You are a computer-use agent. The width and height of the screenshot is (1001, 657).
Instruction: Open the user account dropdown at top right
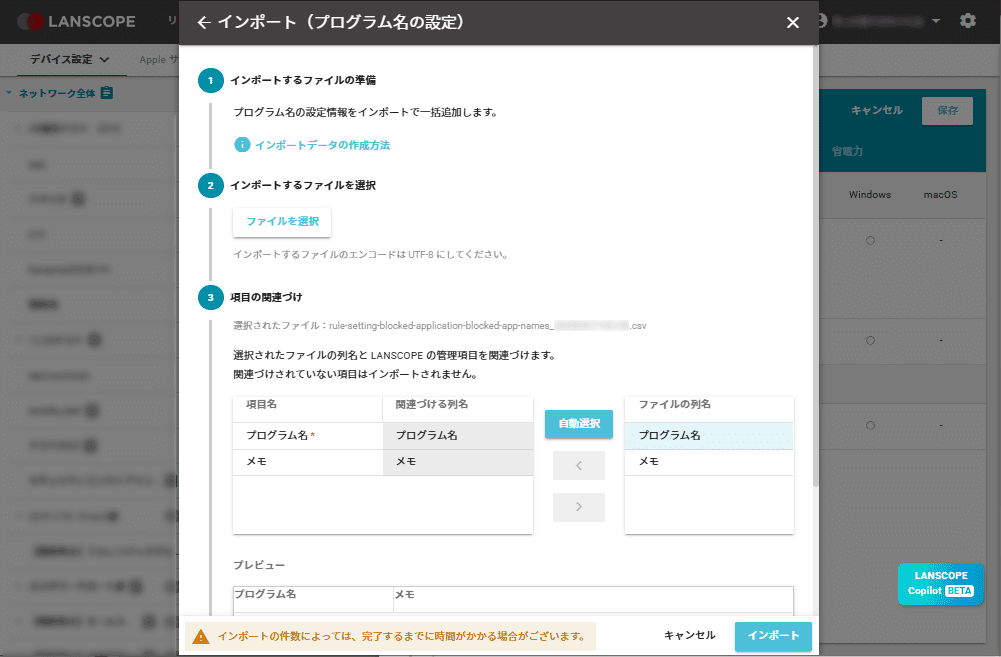coord(935,20)
